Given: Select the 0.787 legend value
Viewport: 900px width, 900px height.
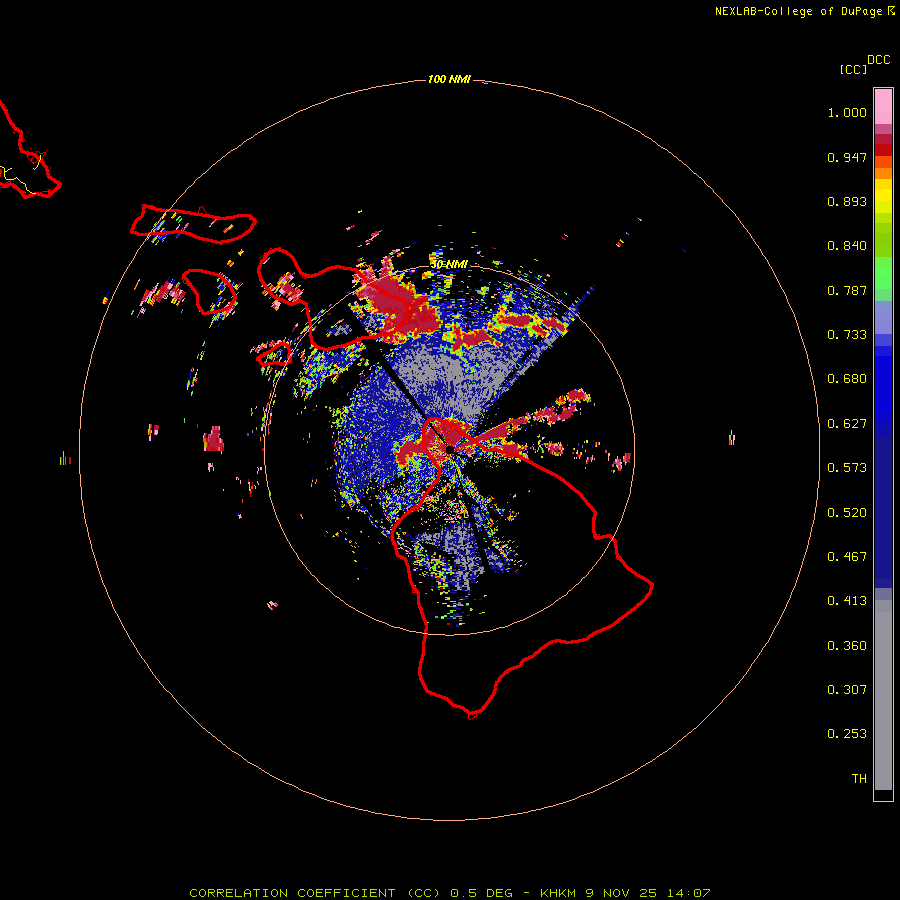Looking at the screenshot, I should (x=847, y=290).
